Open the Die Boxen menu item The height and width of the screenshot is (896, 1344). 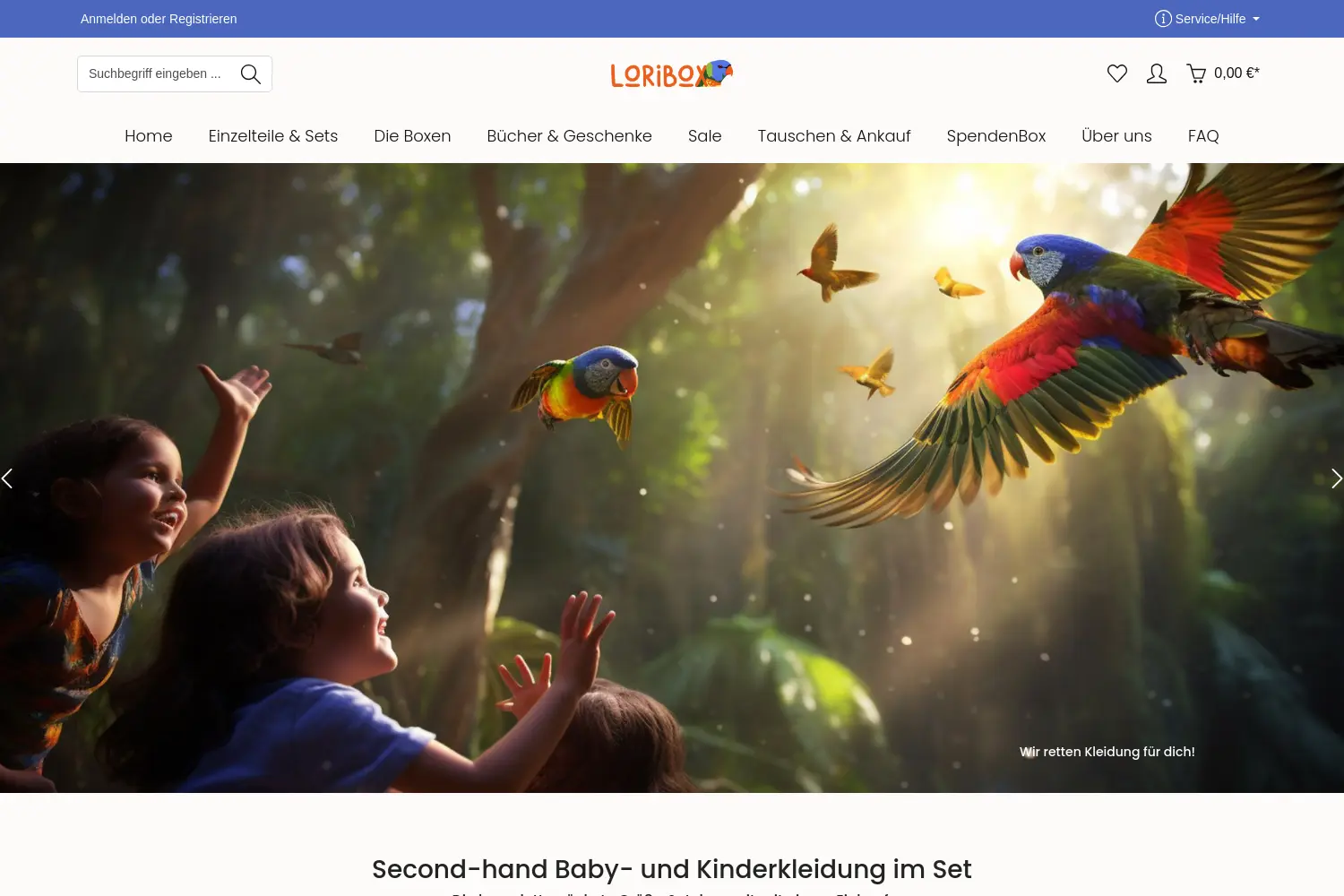click(412, 136)
